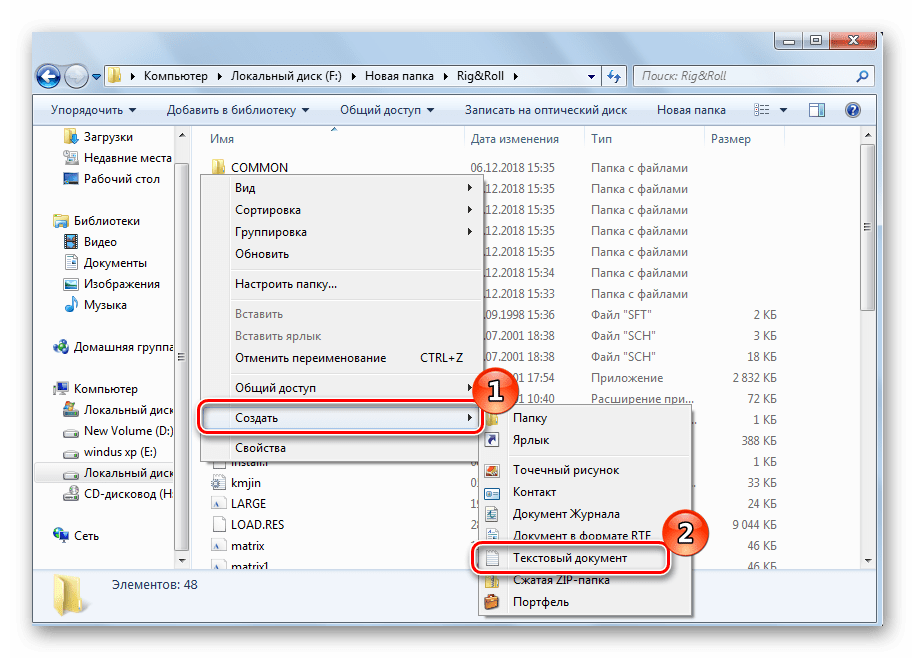Choose Папку in the Создать submenu
Screen dimensions: 915x658
click(x=530, y=418)
